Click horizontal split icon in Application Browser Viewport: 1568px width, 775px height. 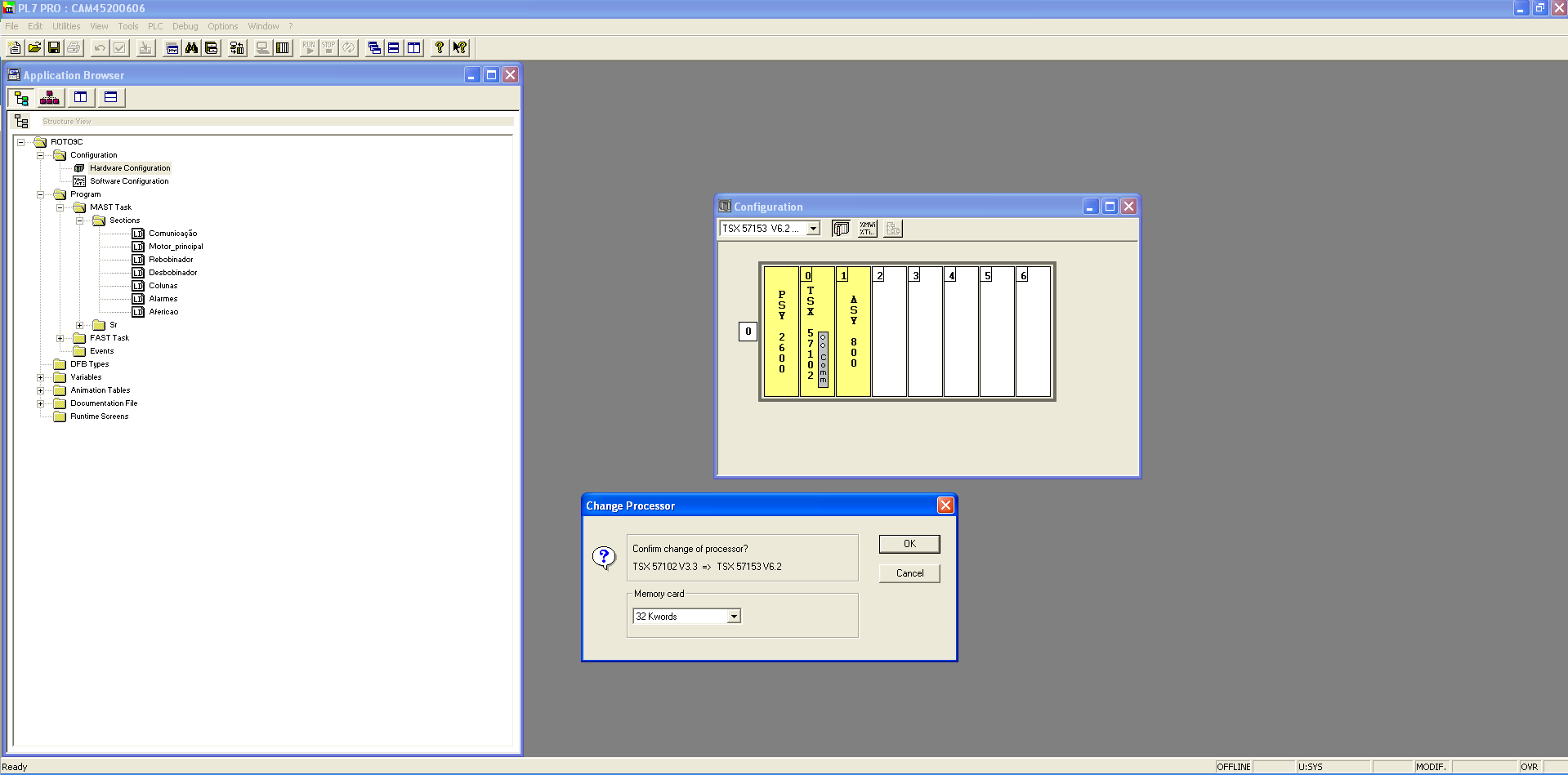[110, 98]
